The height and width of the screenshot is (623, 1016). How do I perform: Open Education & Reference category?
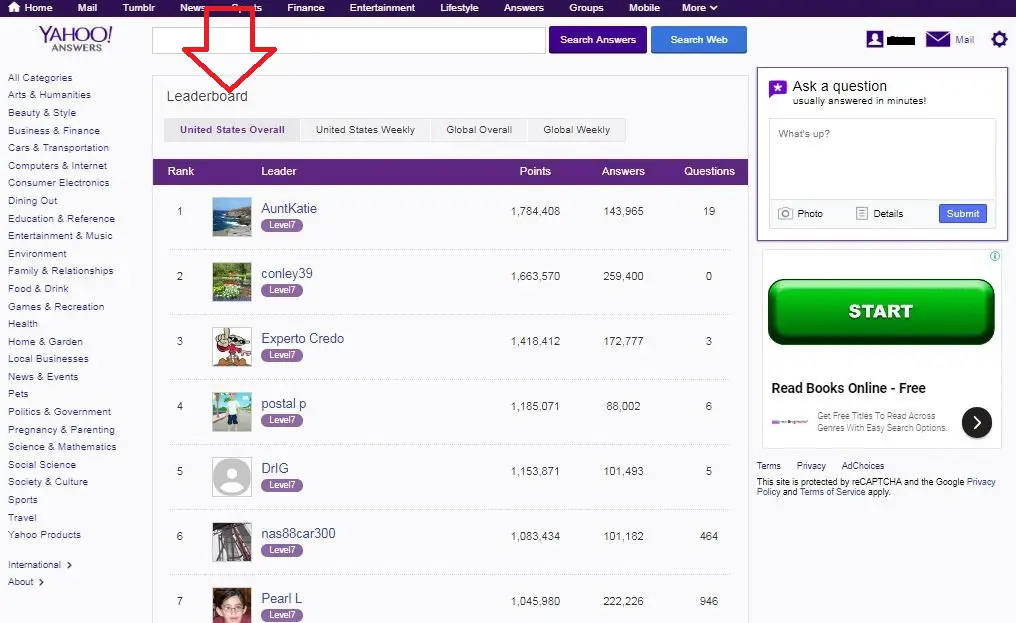[62, 218]
